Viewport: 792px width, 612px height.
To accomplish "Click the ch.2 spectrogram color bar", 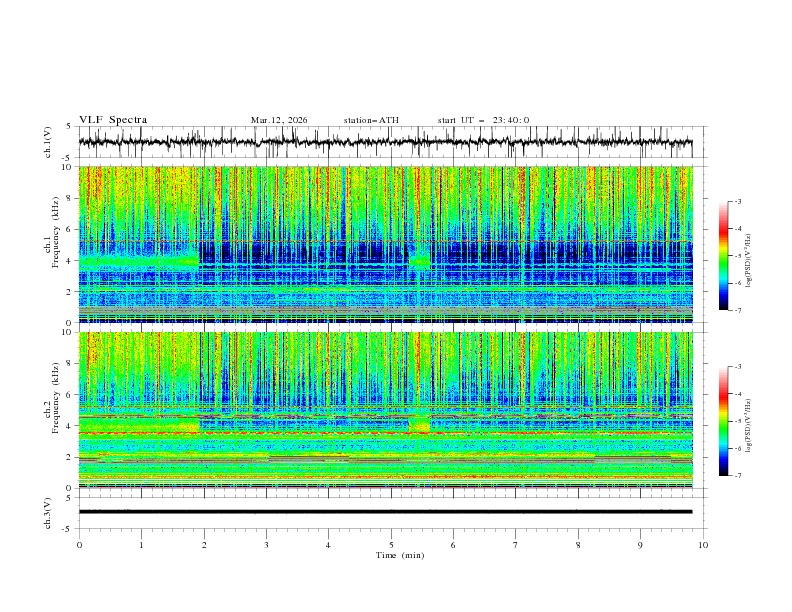I will click(x=723, y=421).
